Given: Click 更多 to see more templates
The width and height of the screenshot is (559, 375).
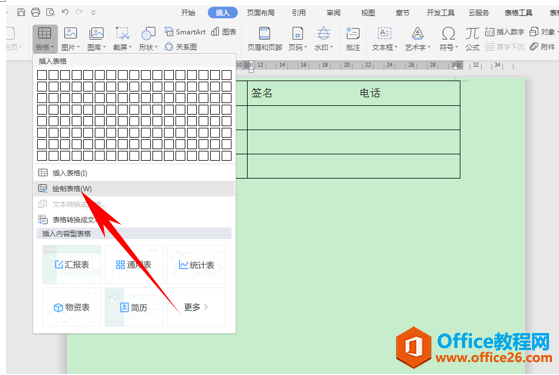Looking at the screenshot, I should [196, 307].
